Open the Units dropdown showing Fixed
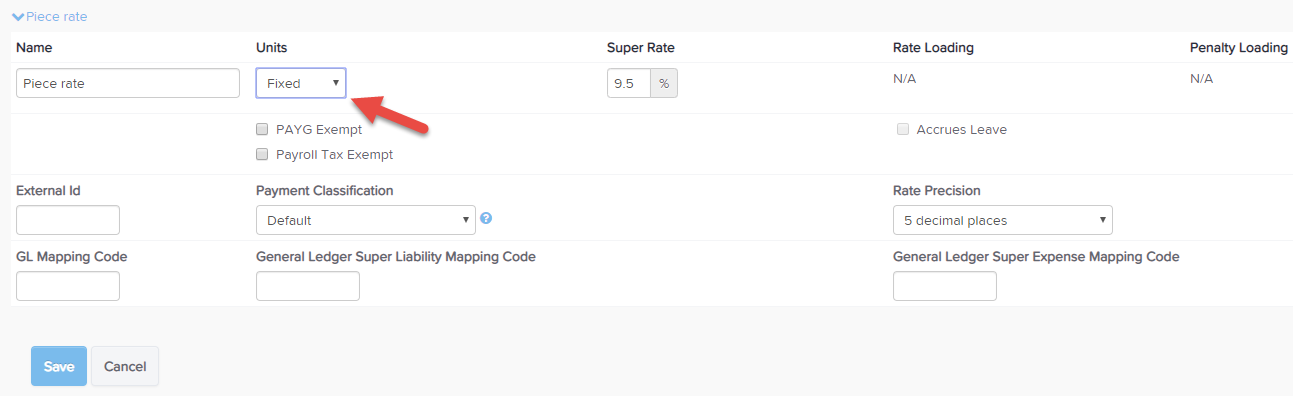 coord(301,83)
